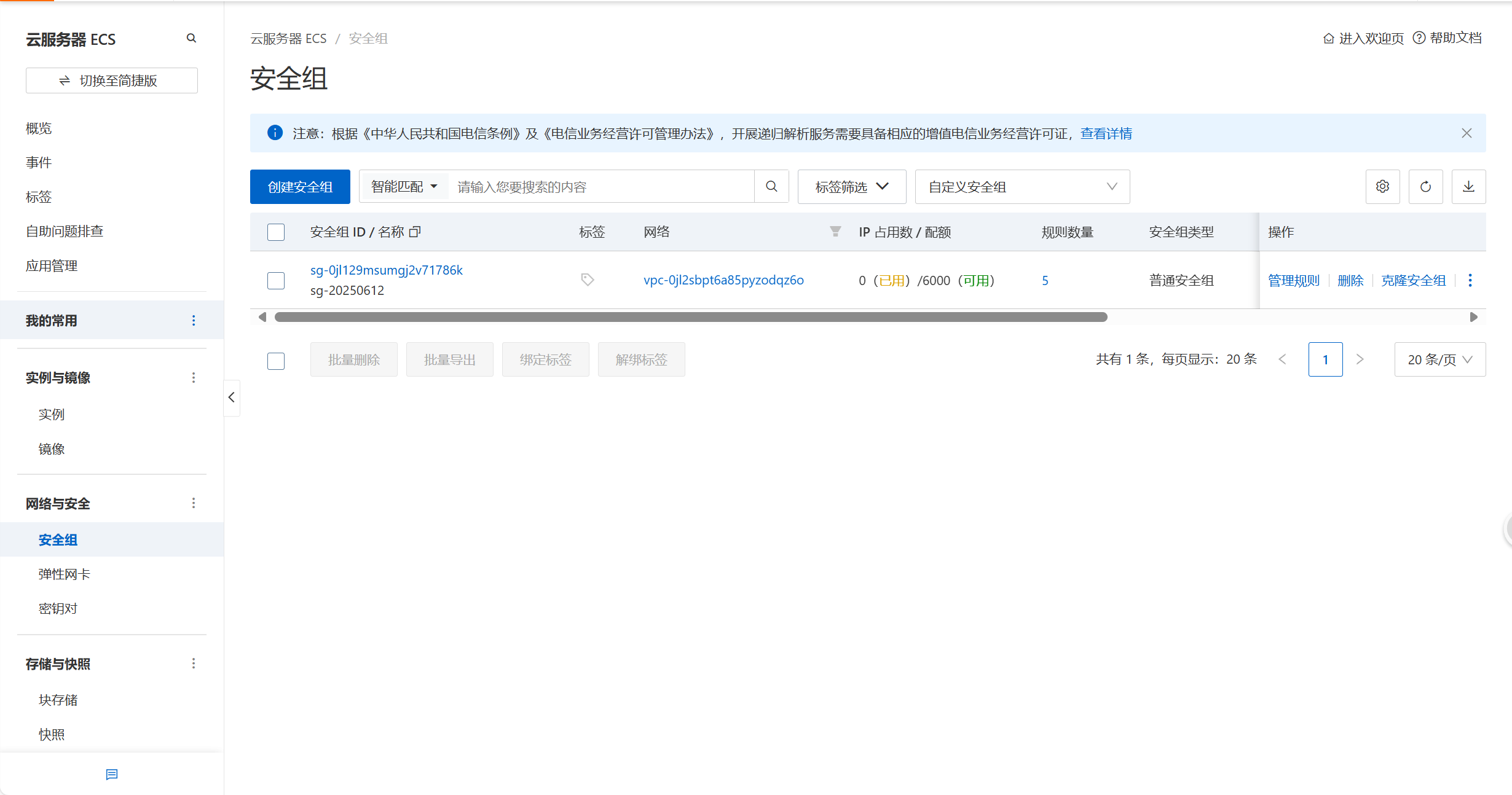Open the 20 条/页 page size dropdown
This screenshot has width=1512, height=795.
coord(1439,359)
